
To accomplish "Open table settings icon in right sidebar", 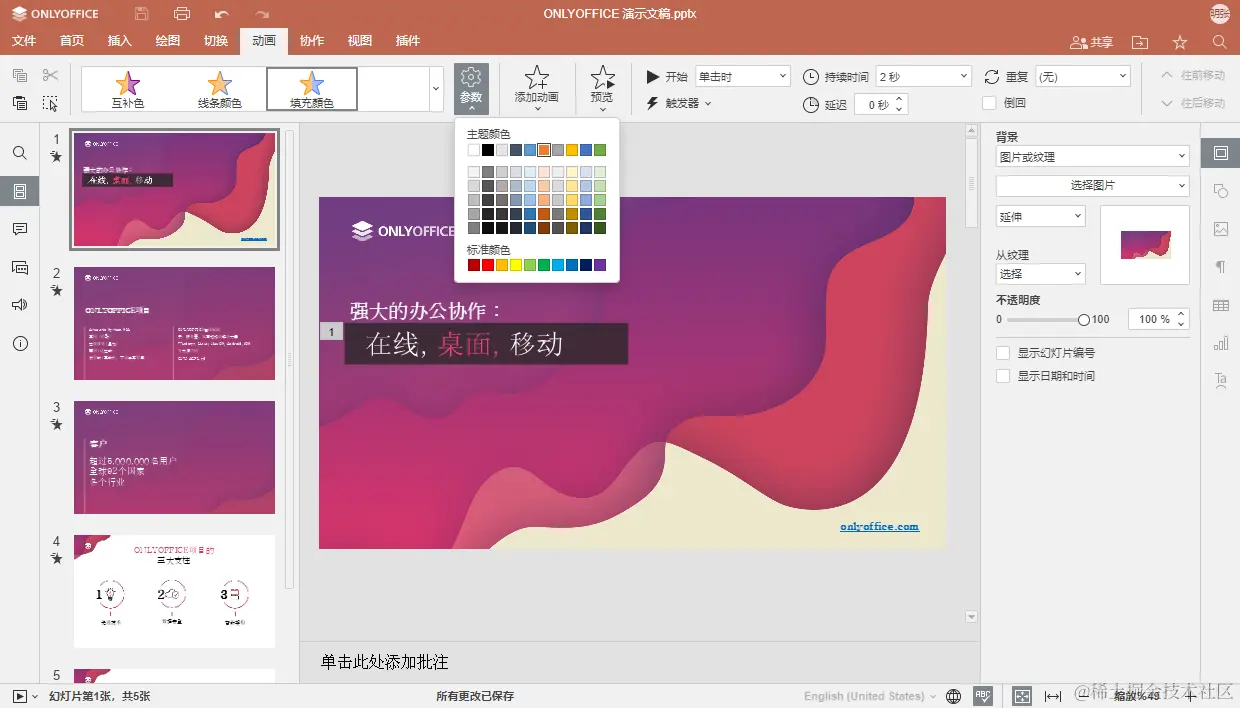I will point(1221,306).
